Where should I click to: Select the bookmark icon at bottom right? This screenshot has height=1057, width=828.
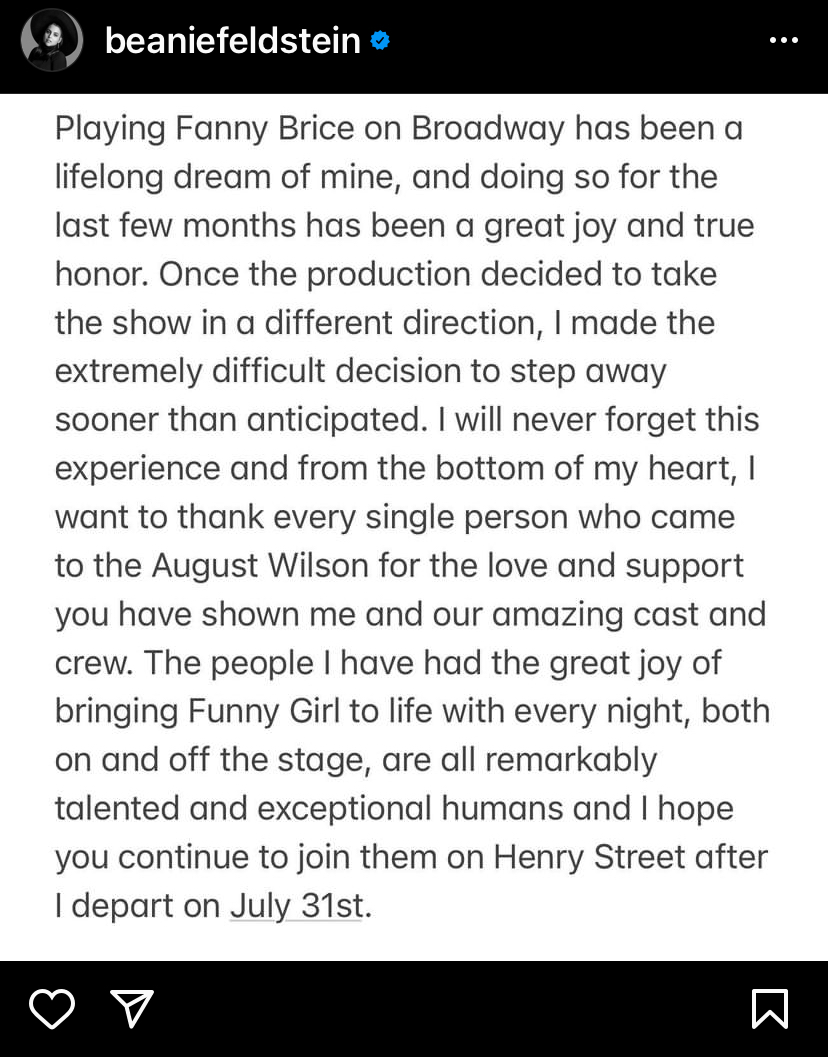(x=770, y=1009)
